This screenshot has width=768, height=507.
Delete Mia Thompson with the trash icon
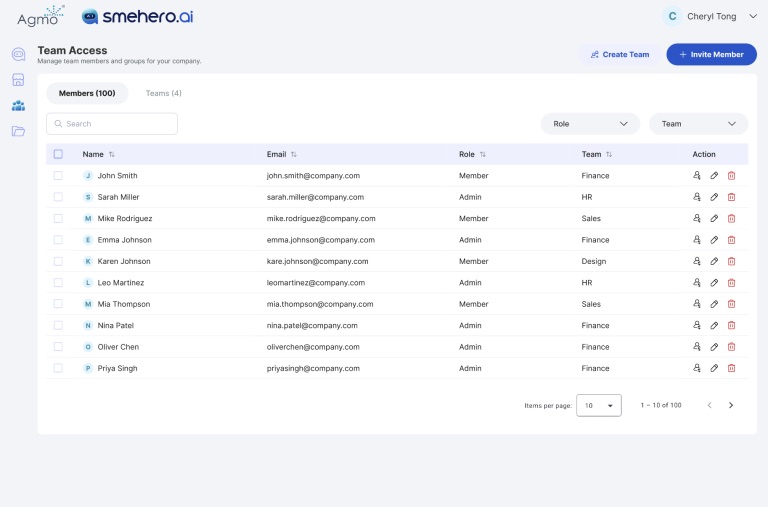click(x=731, y=304)
